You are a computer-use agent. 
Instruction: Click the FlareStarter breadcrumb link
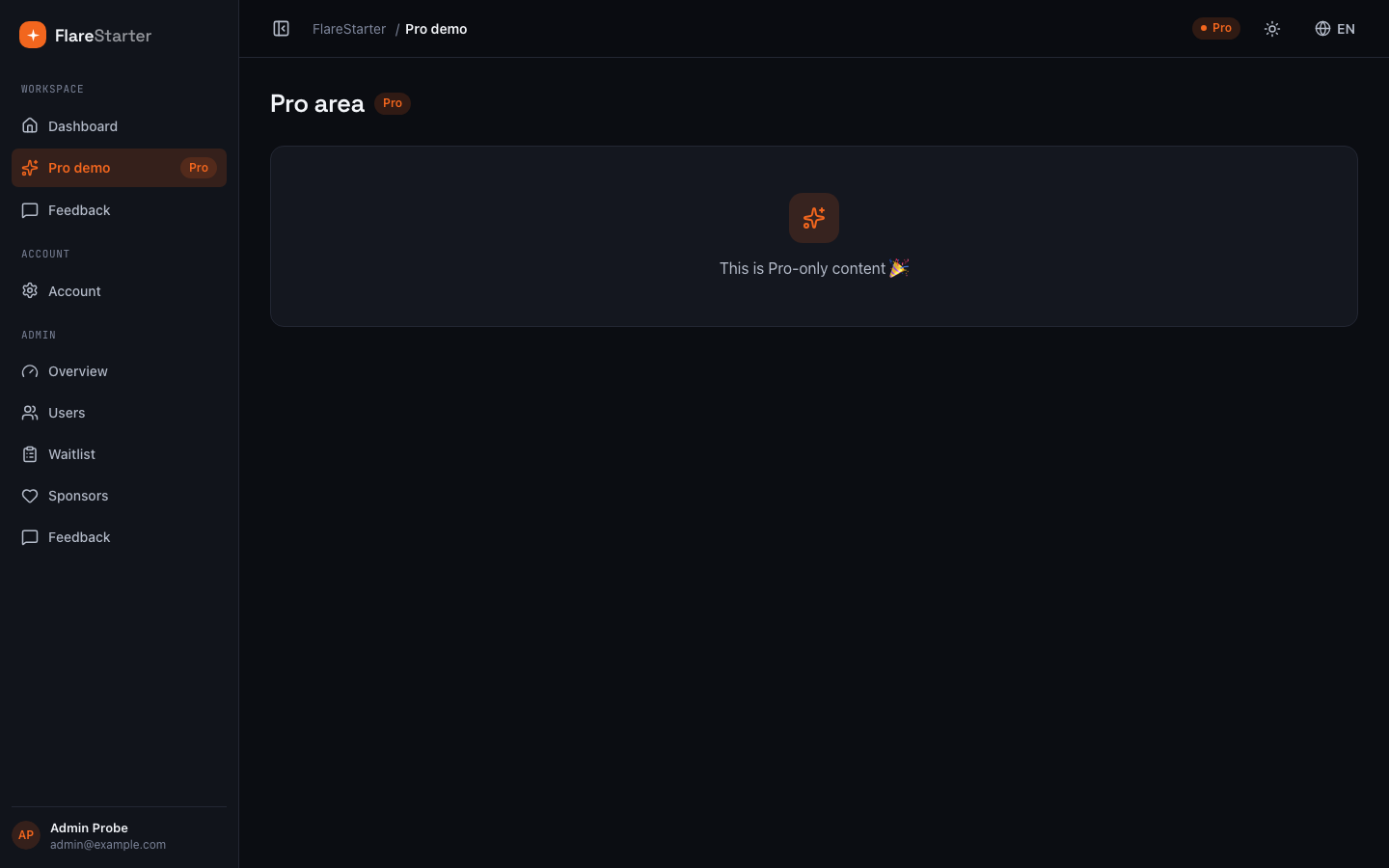click(x=349, y=29)
